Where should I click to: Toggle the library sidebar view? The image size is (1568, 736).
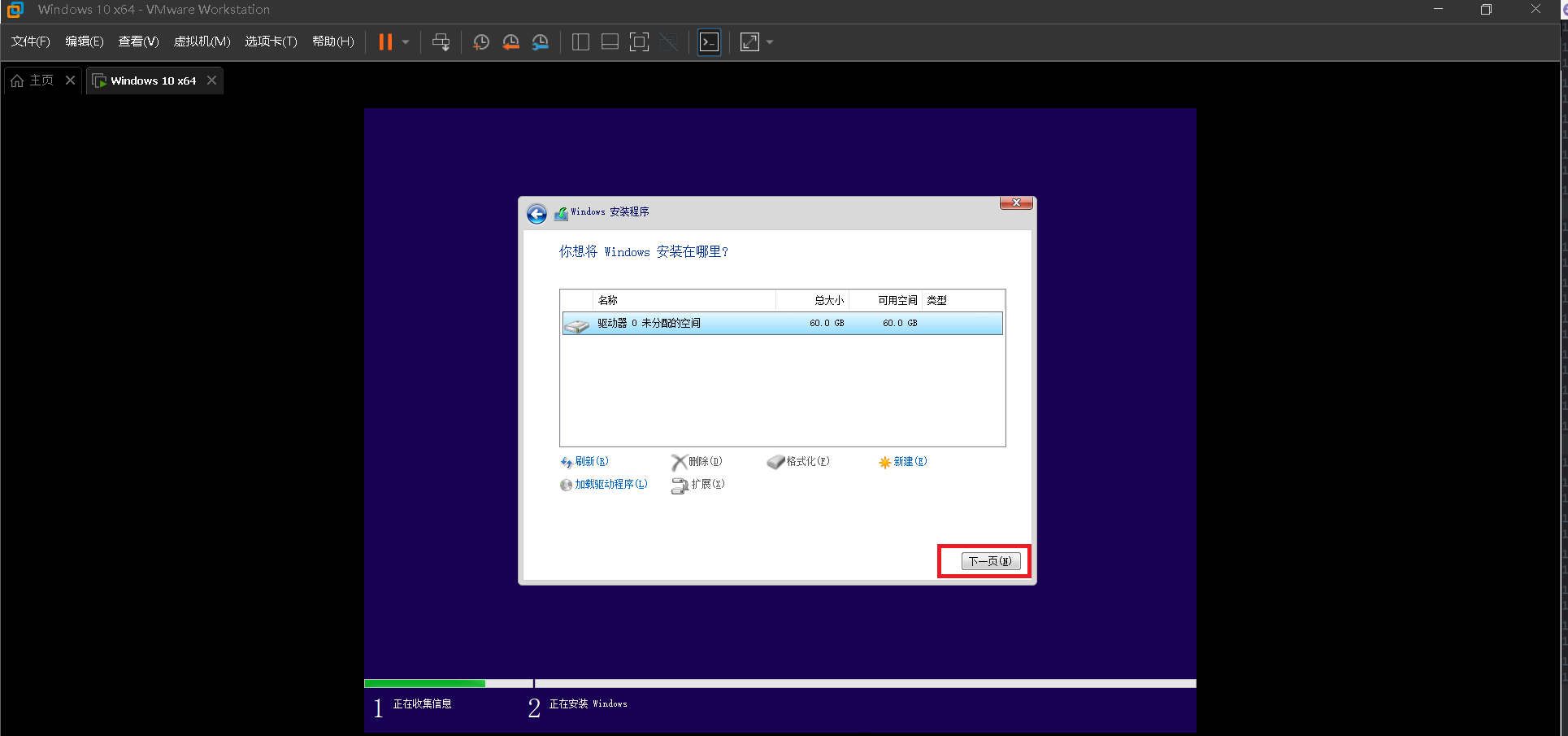[580, 42]
